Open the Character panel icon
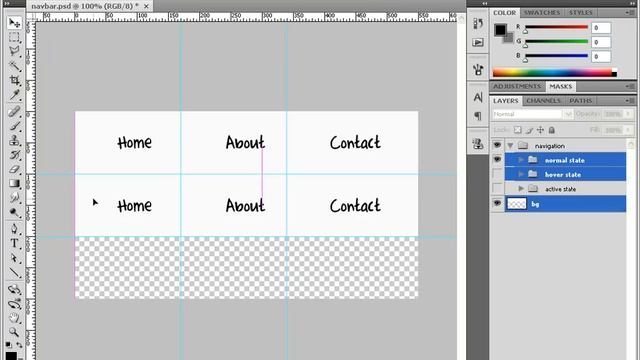Viewport: 640px width, 360px height. 478,97
